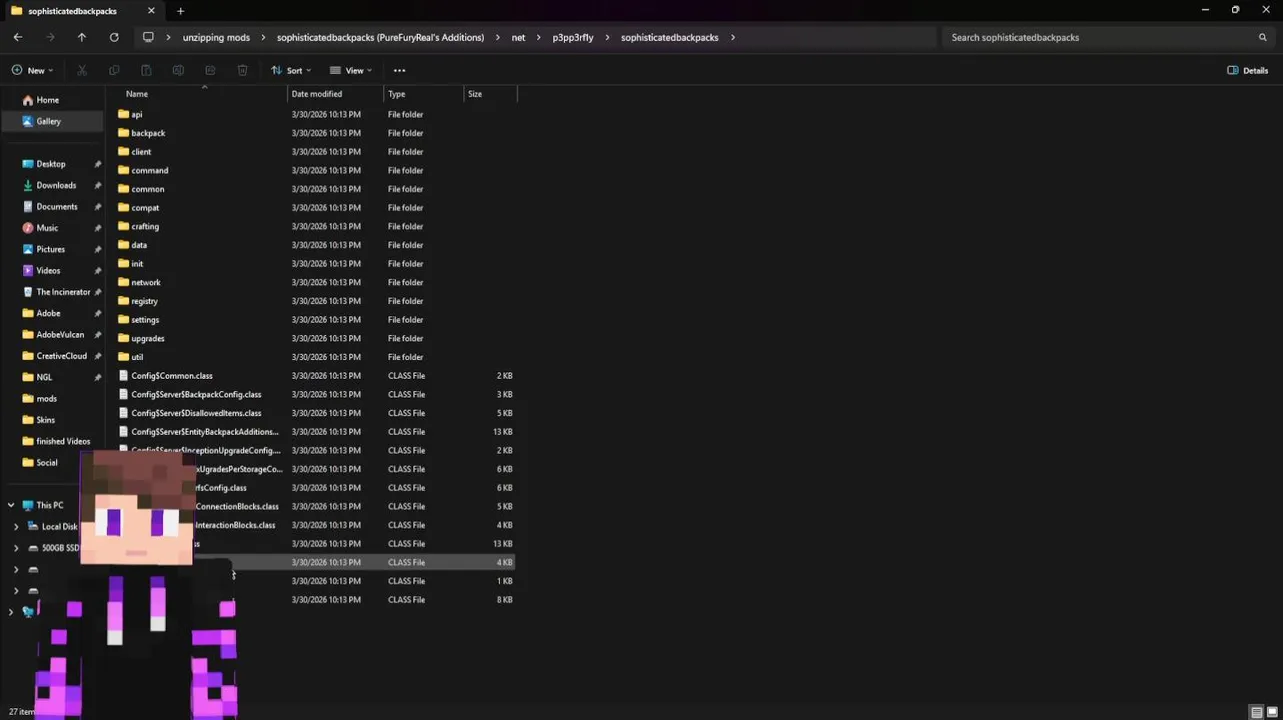
Task: Open Desktop quick access folder
Action: tap(51, 164)
